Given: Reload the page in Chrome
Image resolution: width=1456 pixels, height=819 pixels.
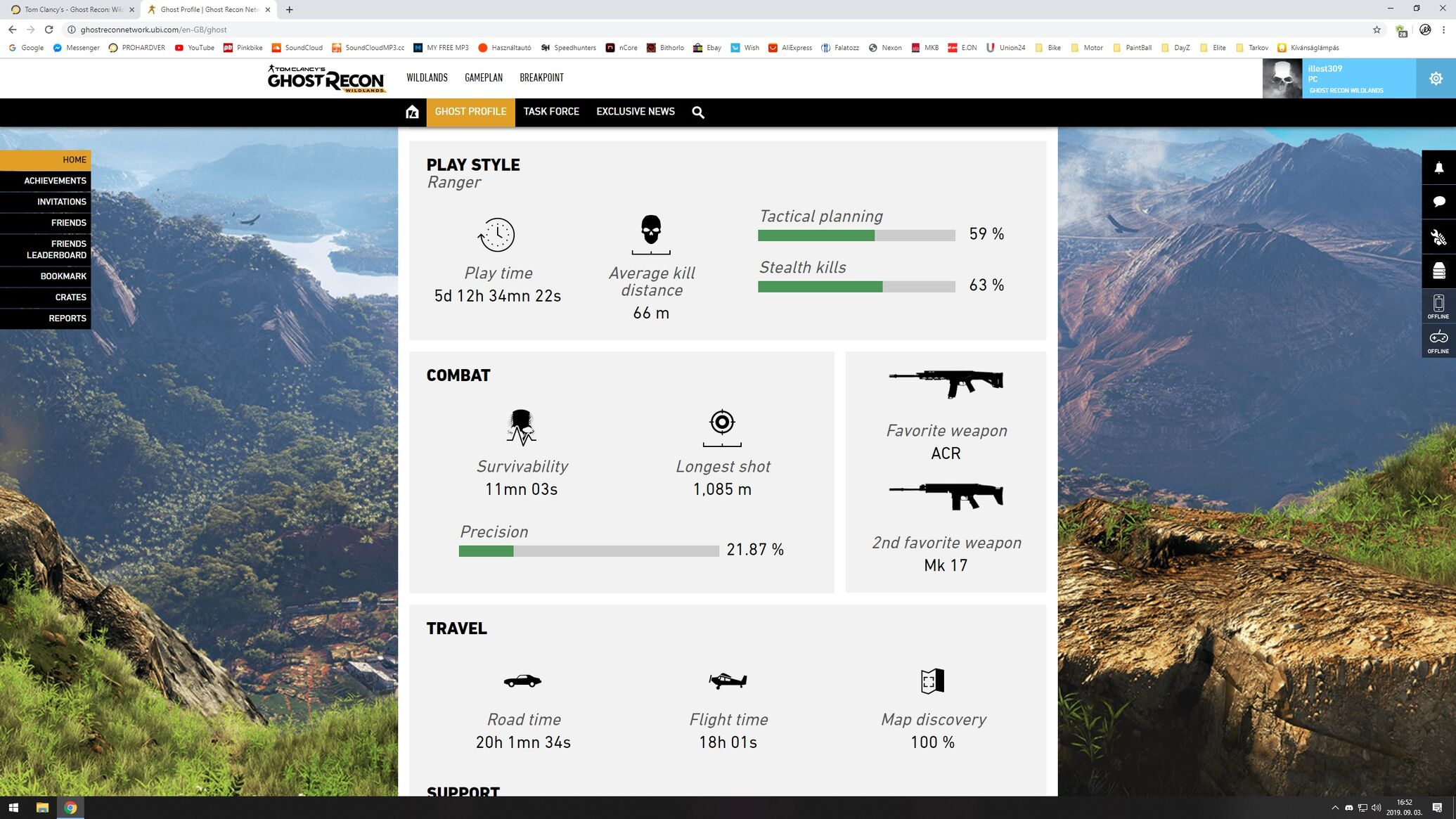Looking at the screenshot, I should 49,30.
